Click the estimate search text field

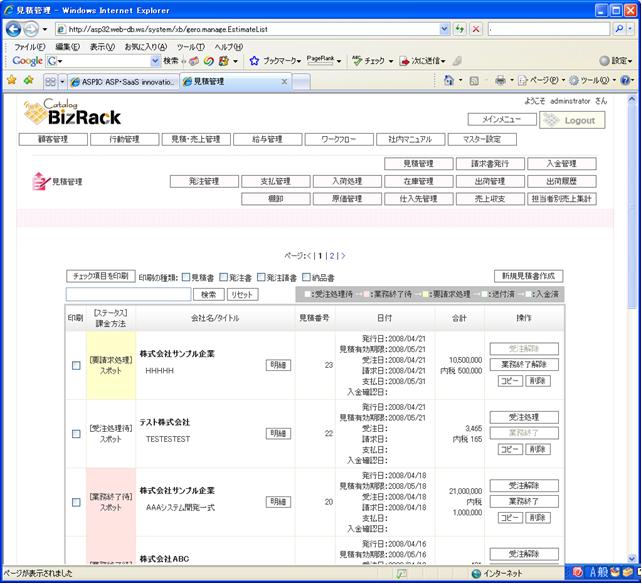point(129,294)
